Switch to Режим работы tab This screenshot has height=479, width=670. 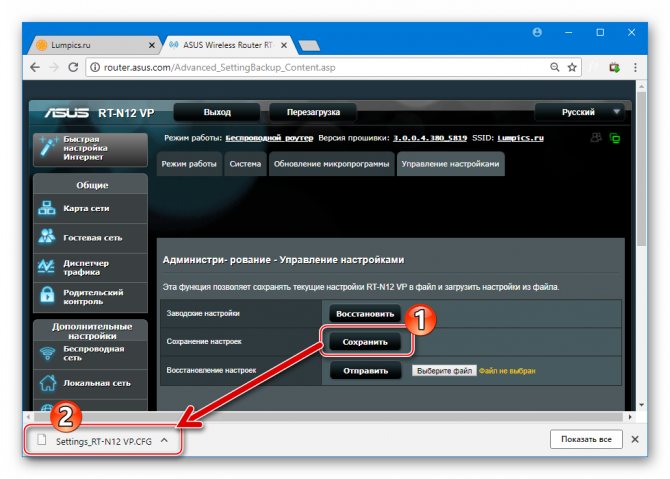[x=189, y=164]
